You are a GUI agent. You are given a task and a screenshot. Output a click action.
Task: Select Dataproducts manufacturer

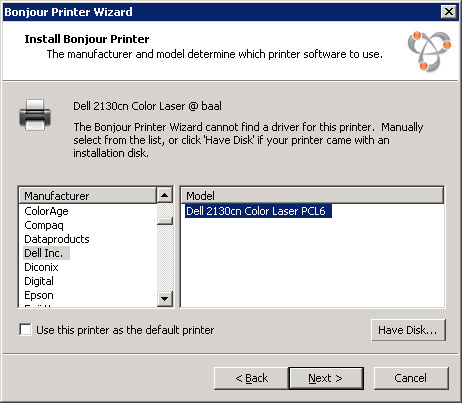click(57, 239)
